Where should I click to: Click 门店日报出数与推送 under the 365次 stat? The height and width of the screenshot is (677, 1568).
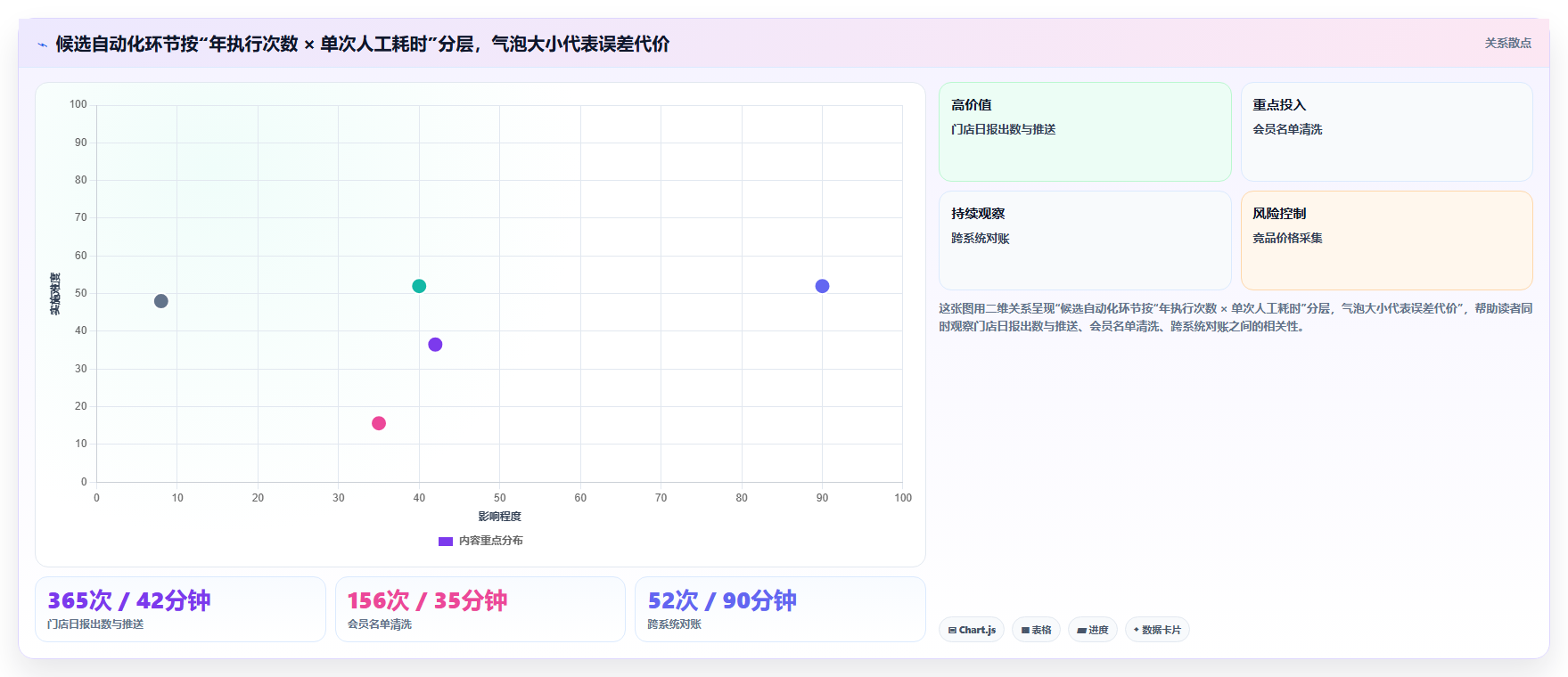click(x=95, y=624)
